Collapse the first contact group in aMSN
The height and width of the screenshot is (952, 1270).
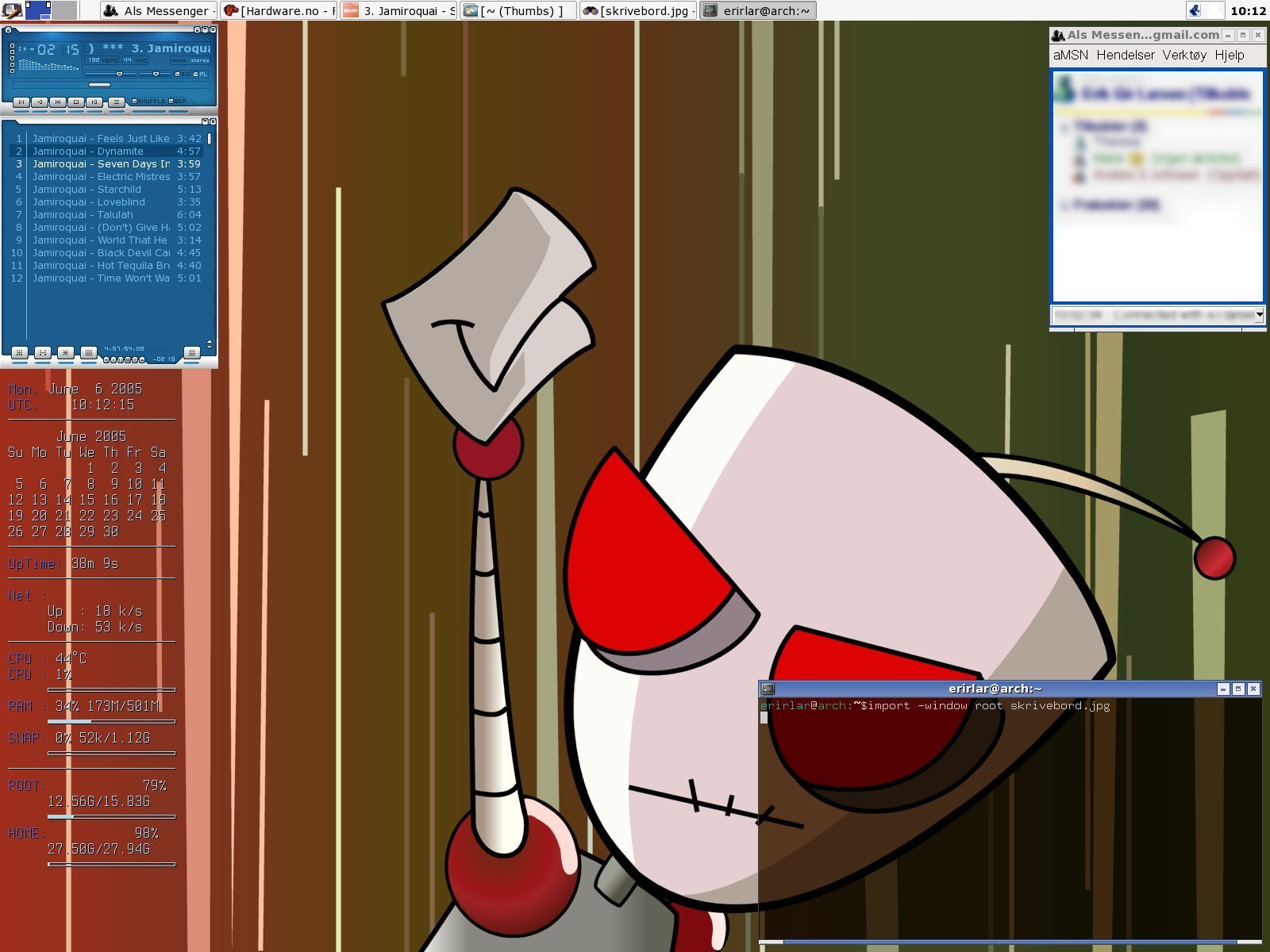coord(1064,127)
